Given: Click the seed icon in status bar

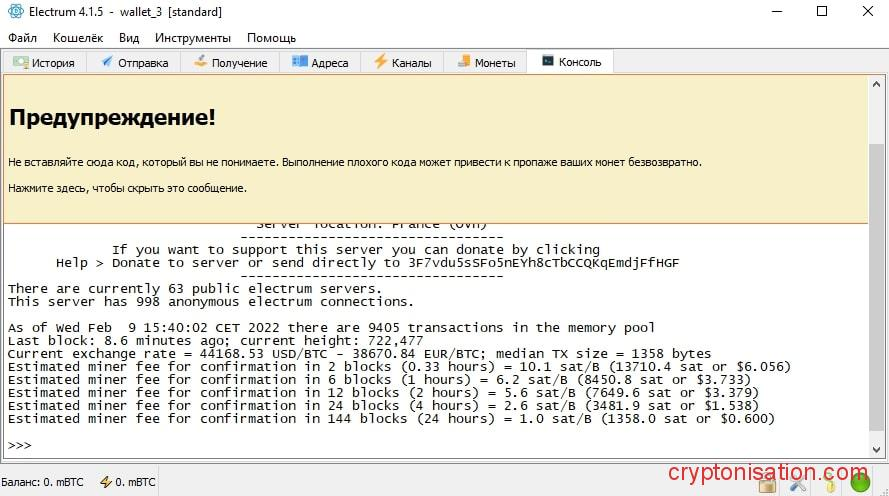Looking at the screenshot, I should click(829, 486).
